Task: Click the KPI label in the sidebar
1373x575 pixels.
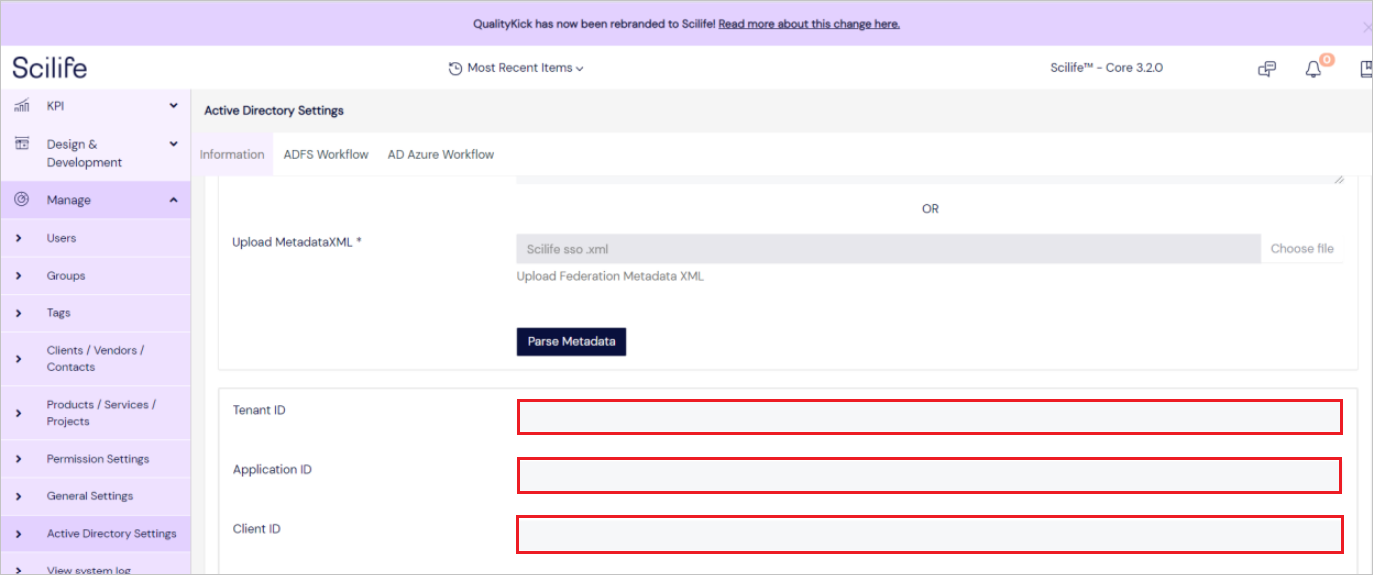Action: click(x=55, y=106)
